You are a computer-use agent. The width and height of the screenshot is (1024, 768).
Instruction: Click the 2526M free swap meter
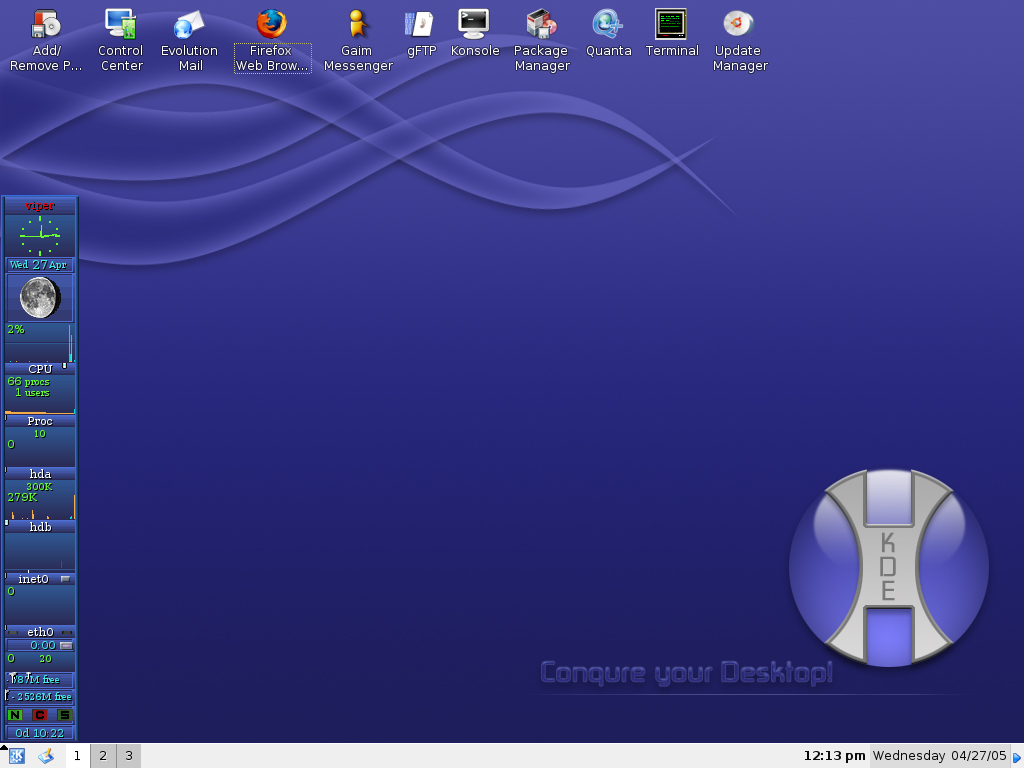(x=40, y=697)
